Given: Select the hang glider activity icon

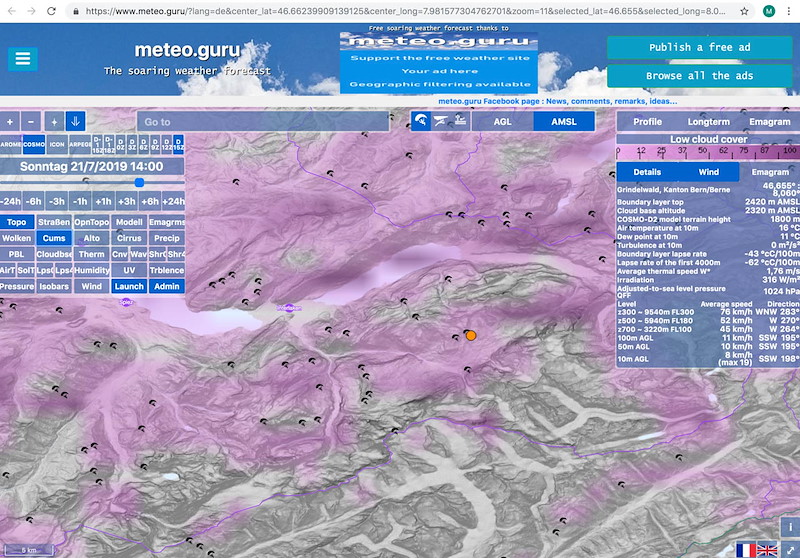Looking at the screenshot, I should pos(440,121).
